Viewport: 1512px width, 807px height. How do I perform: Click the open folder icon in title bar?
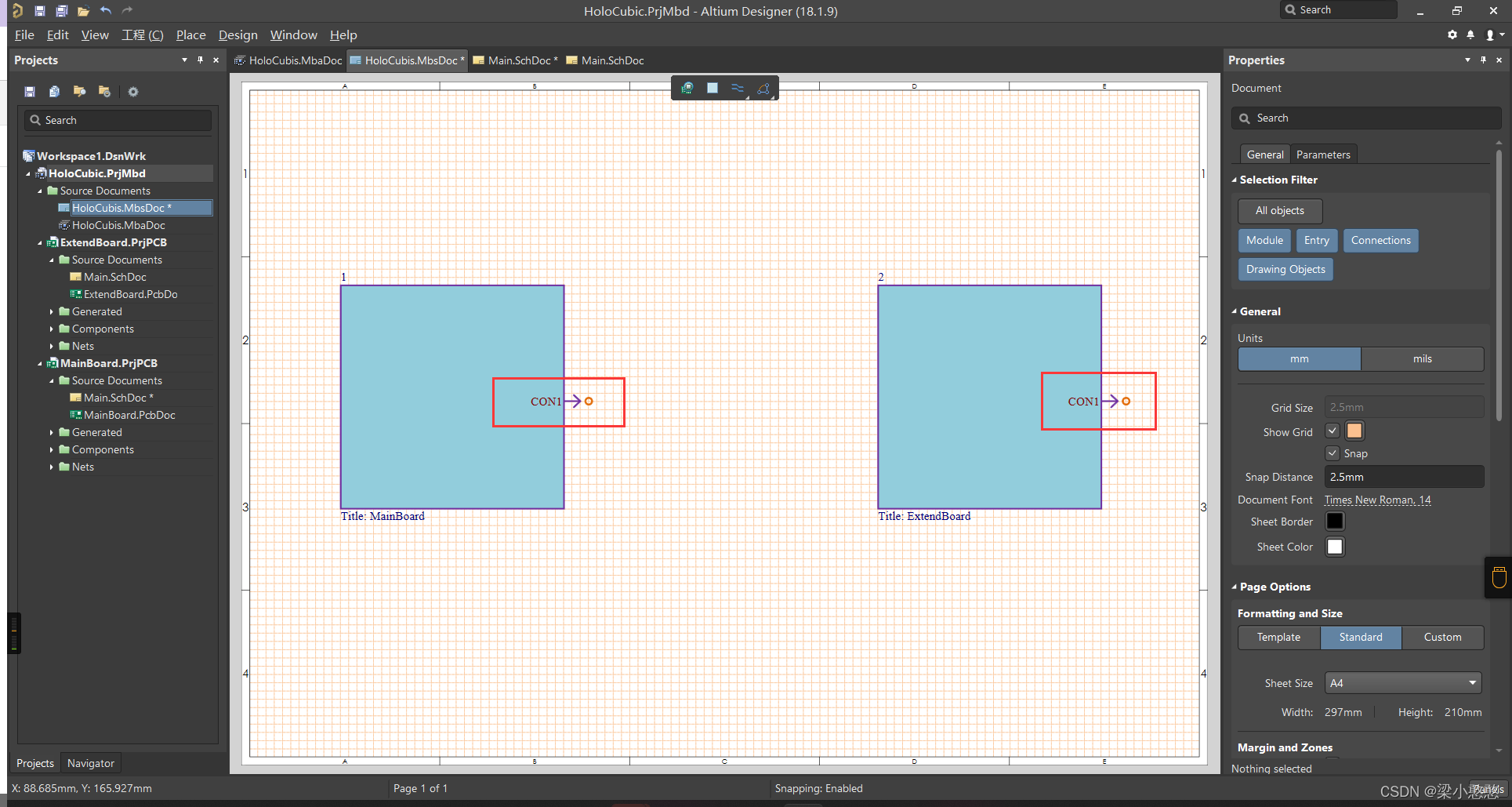[83, 10]
